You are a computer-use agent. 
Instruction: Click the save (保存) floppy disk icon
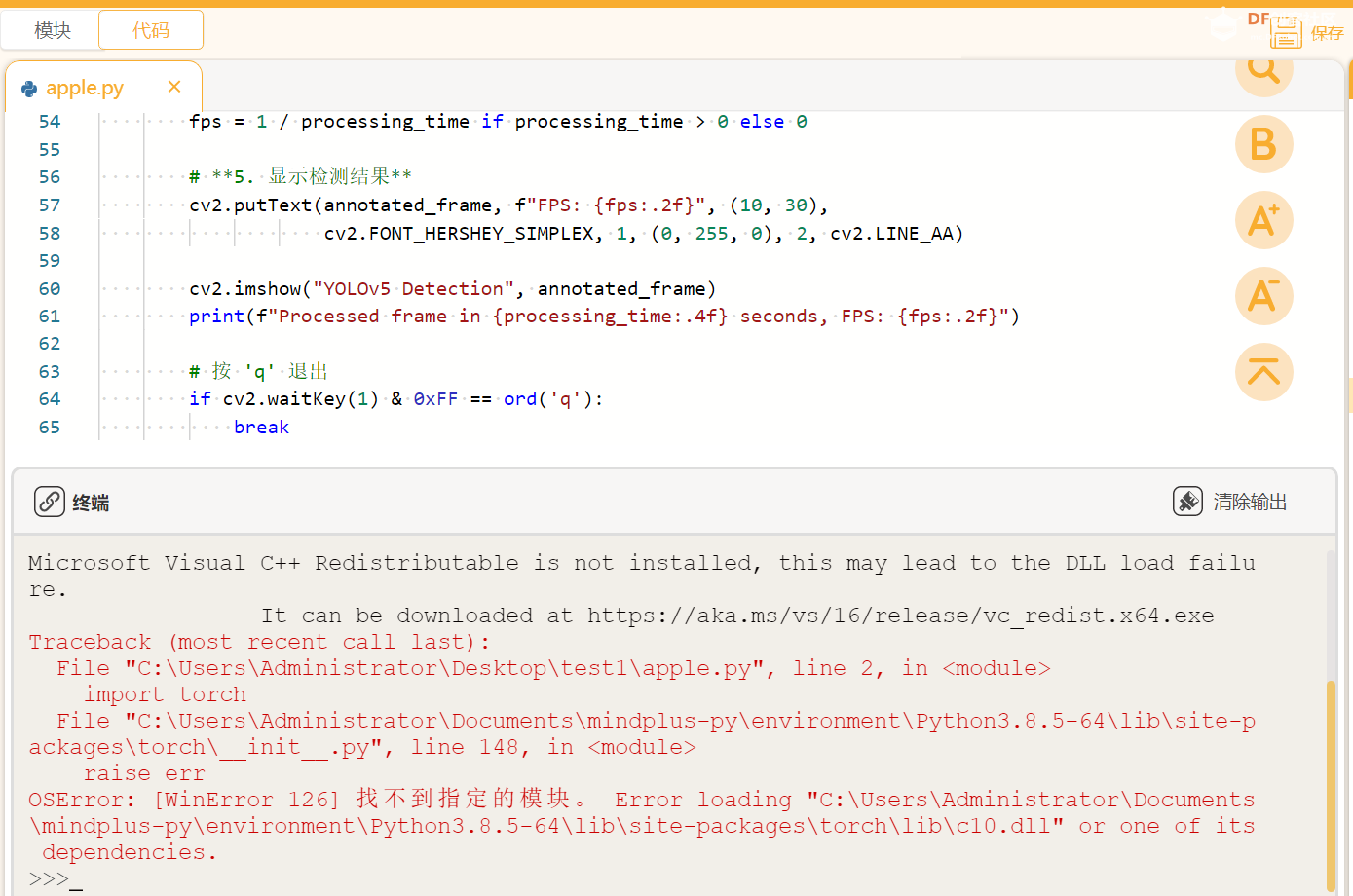(x=1286, y=33)
